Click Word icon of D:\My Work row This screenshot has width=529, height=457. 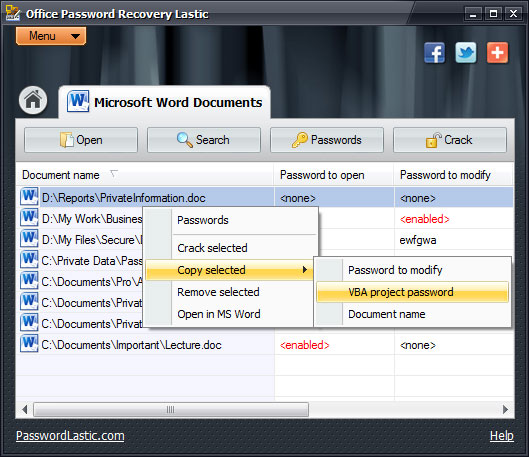point(29,218)
